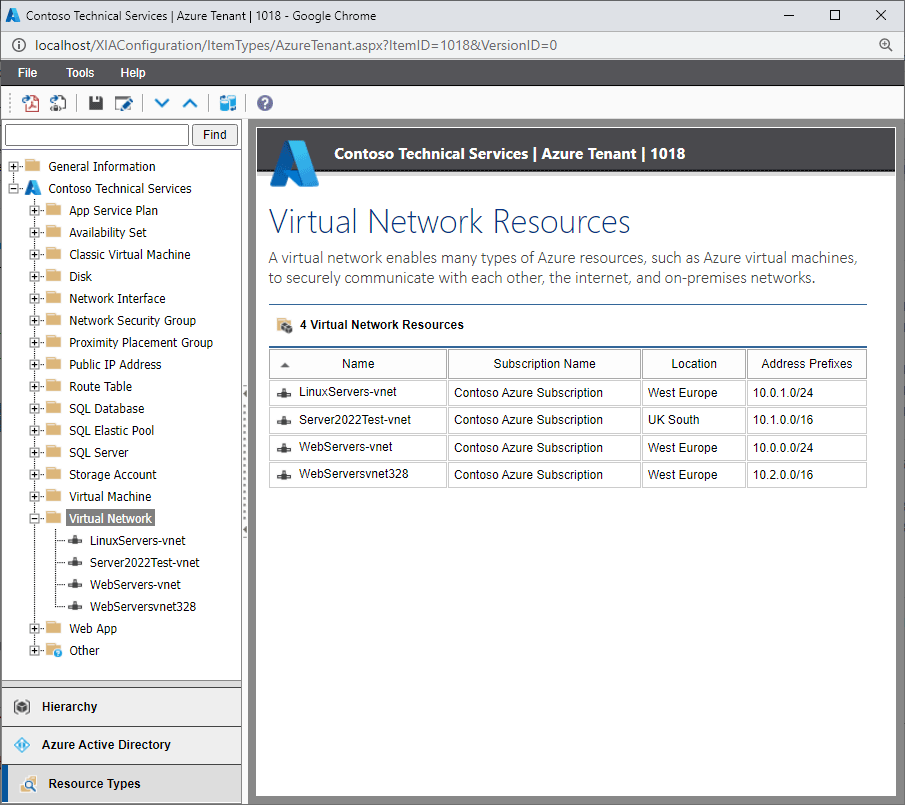Click the up chevron toolbar icon
Screen dimensions: 905x805
tap(190, 103)
